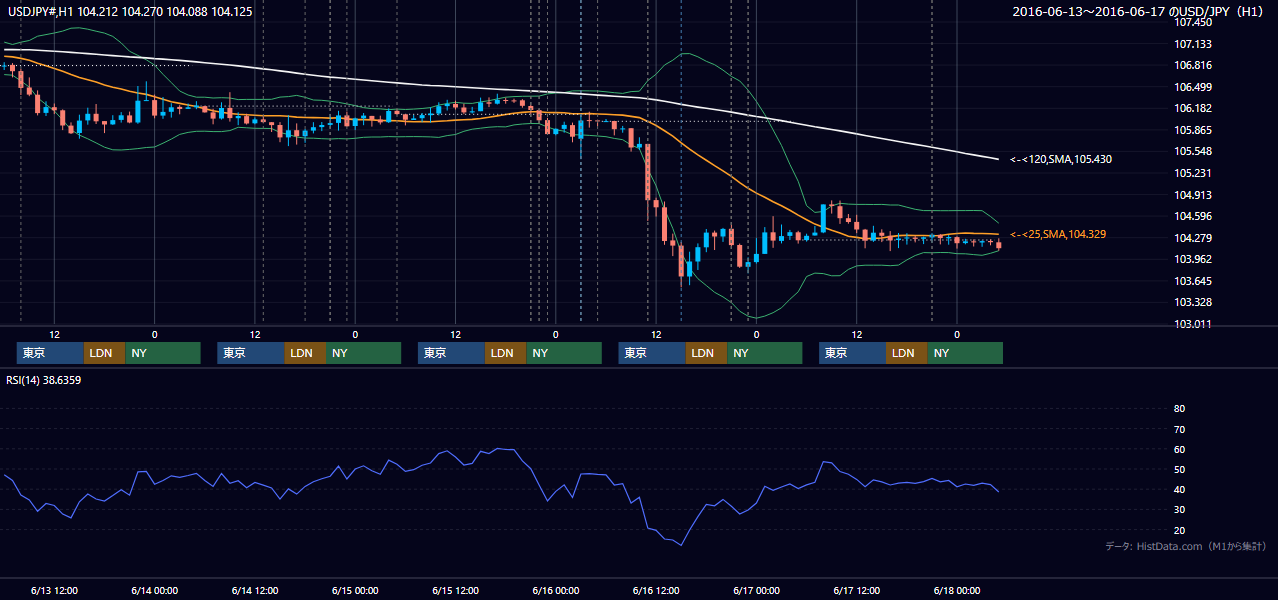This screenshot has width=1278, height=600.
Task: Click the RSI(14) 38.6359 indicator label
Action: click(x=44, y=380)
